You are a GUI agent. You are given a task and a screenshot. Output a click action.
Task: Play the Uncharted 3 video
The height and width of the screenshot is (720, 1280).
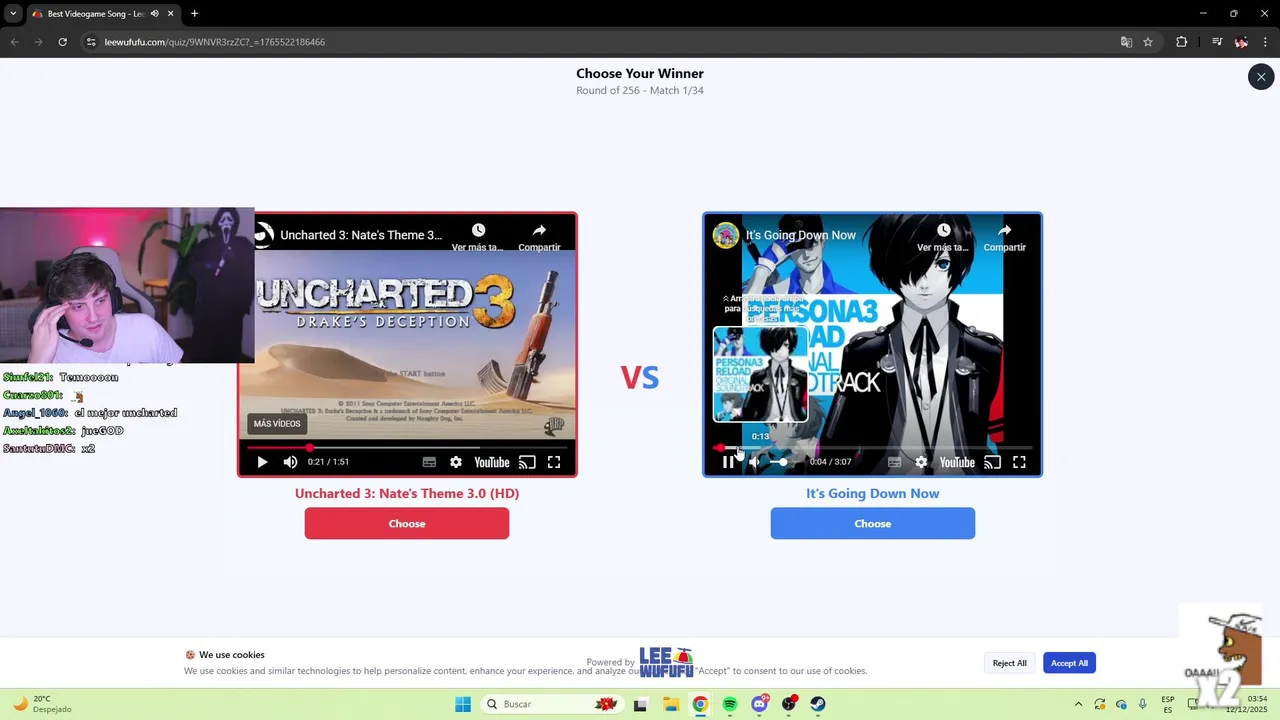click(262, 462)
